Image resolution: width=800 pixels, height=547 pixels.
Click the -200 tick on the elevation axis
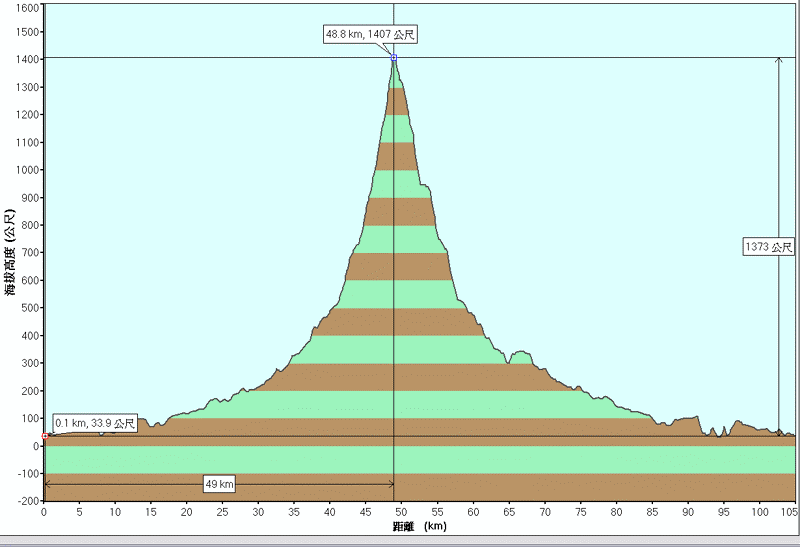28,501
